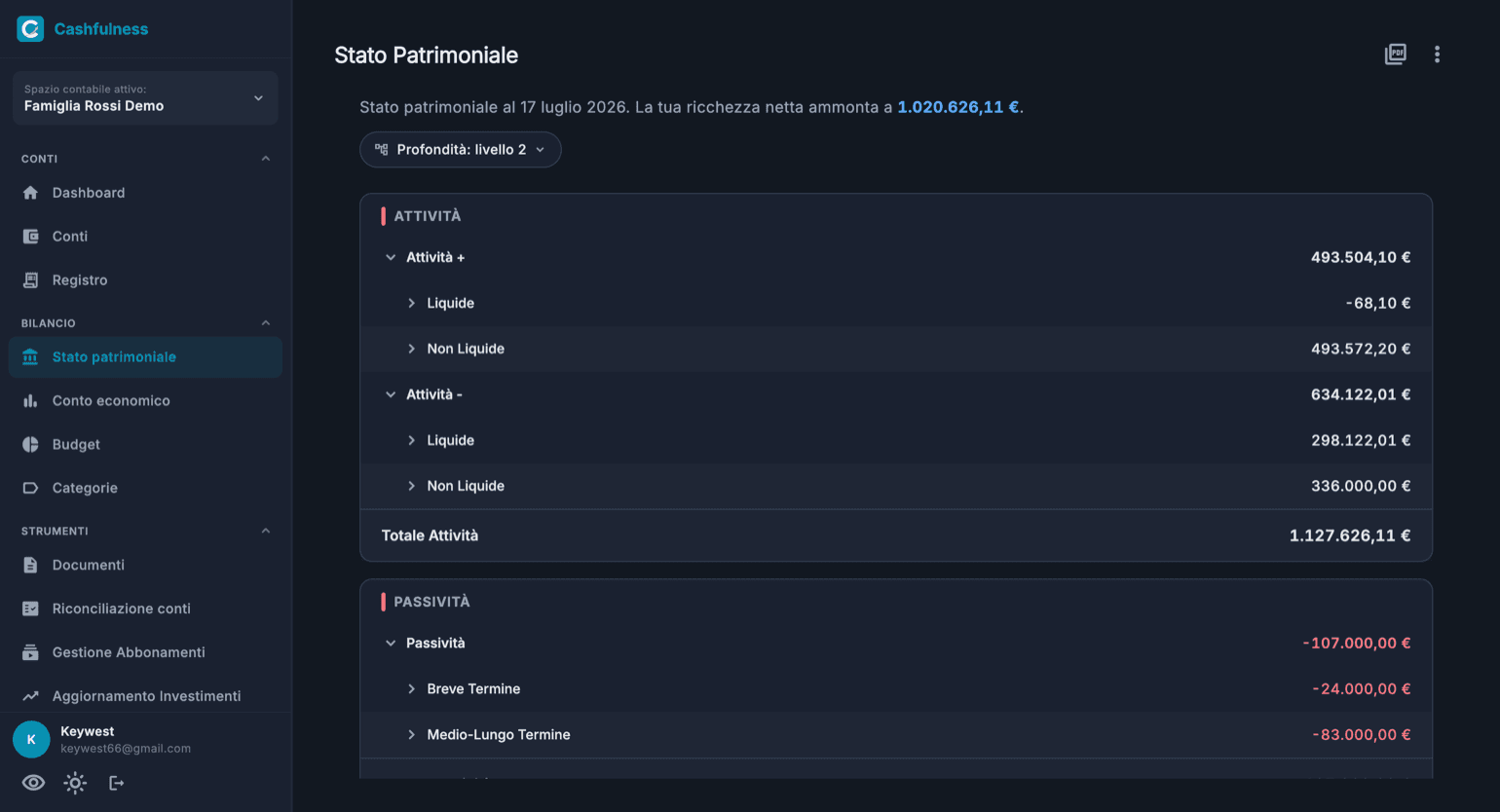Open Aggiornamento Investimenti via its trend icon
This screenshot has width=1500, height=812.
(x=30, y=696)
